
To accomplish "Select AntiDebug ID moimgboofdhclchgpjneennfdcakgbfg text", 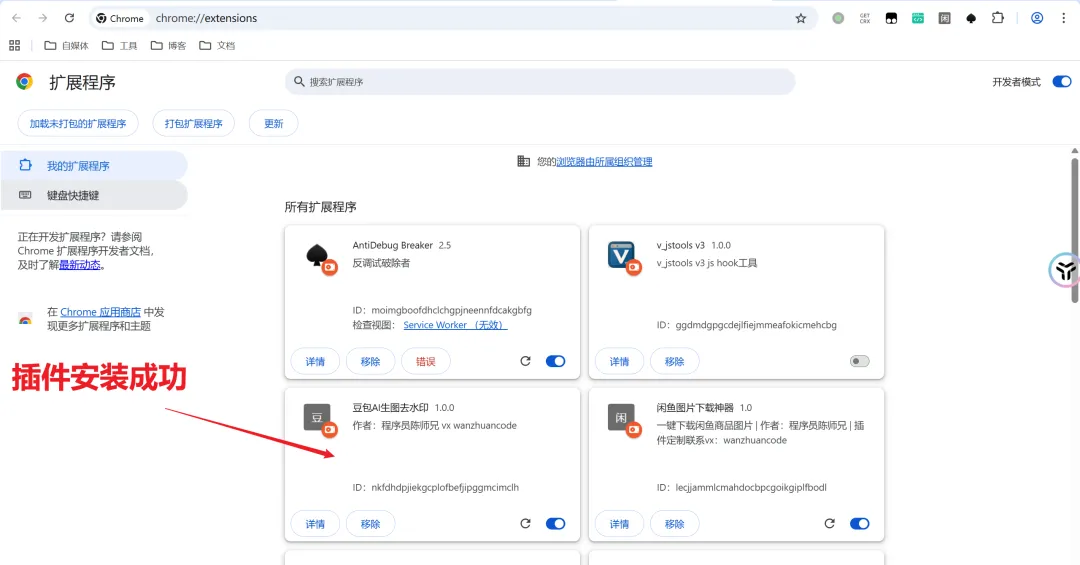I will [x=451, y=310].
